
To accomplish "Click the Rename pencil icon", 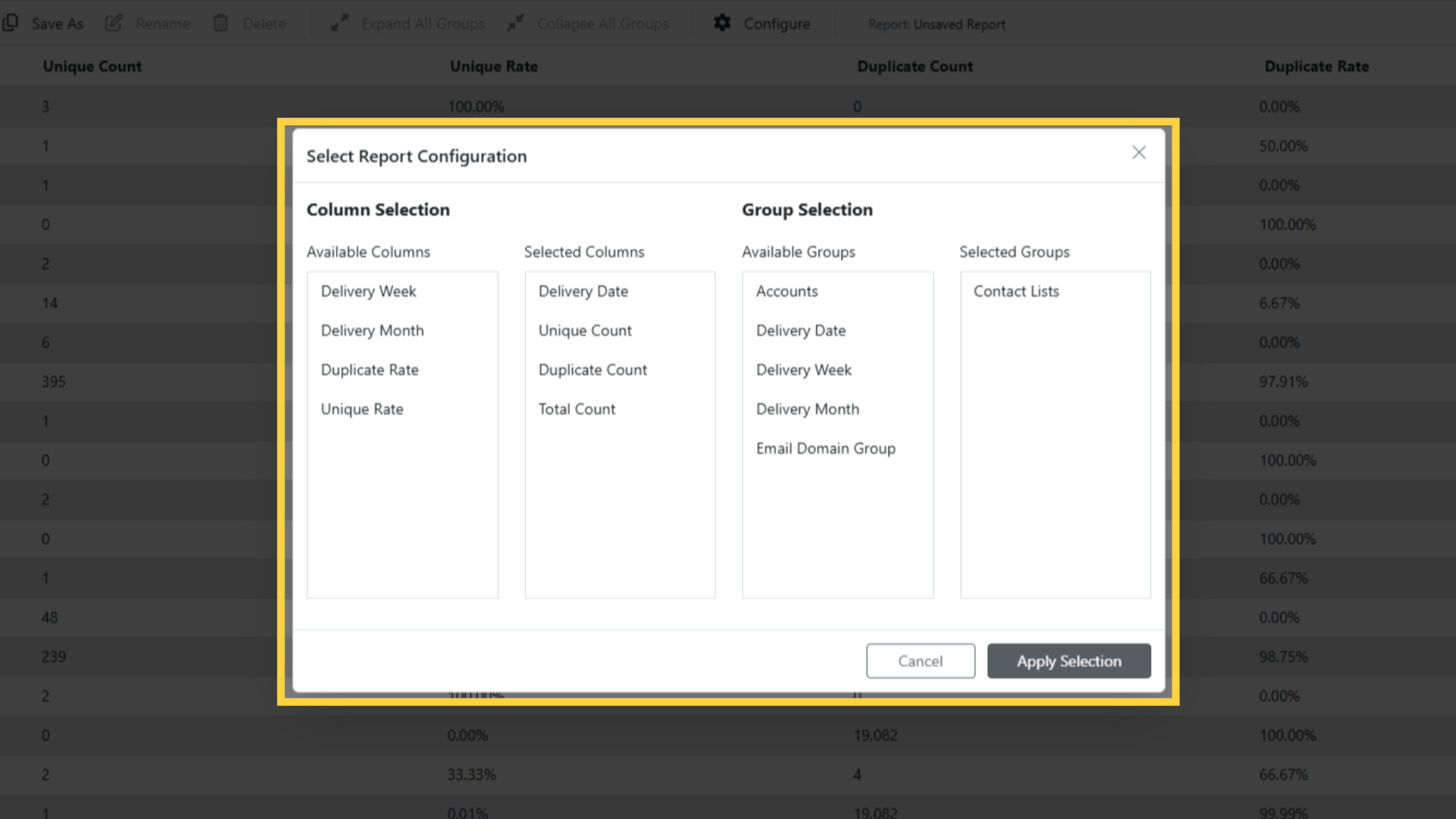I will pos(114,23).
